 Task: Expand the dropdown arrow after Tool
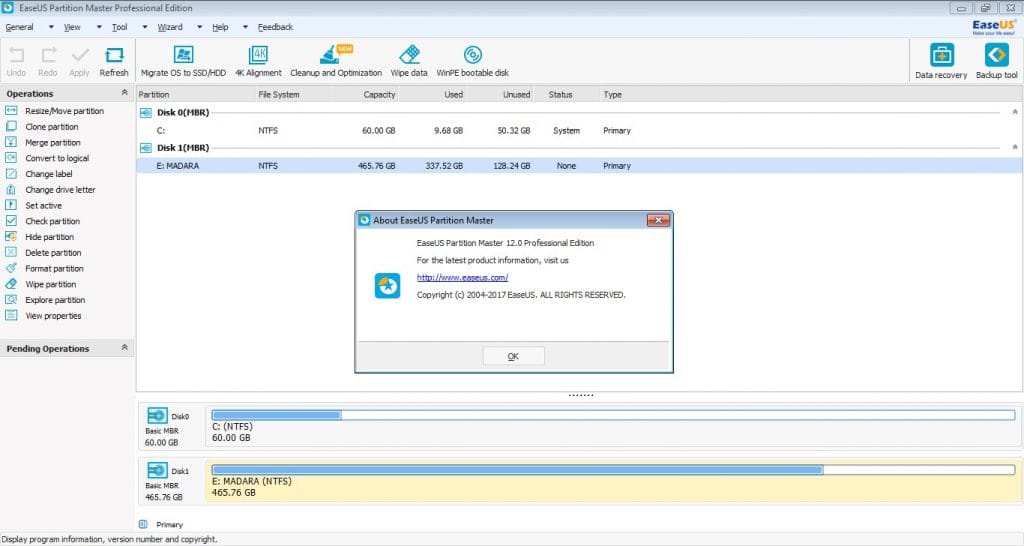145,27
